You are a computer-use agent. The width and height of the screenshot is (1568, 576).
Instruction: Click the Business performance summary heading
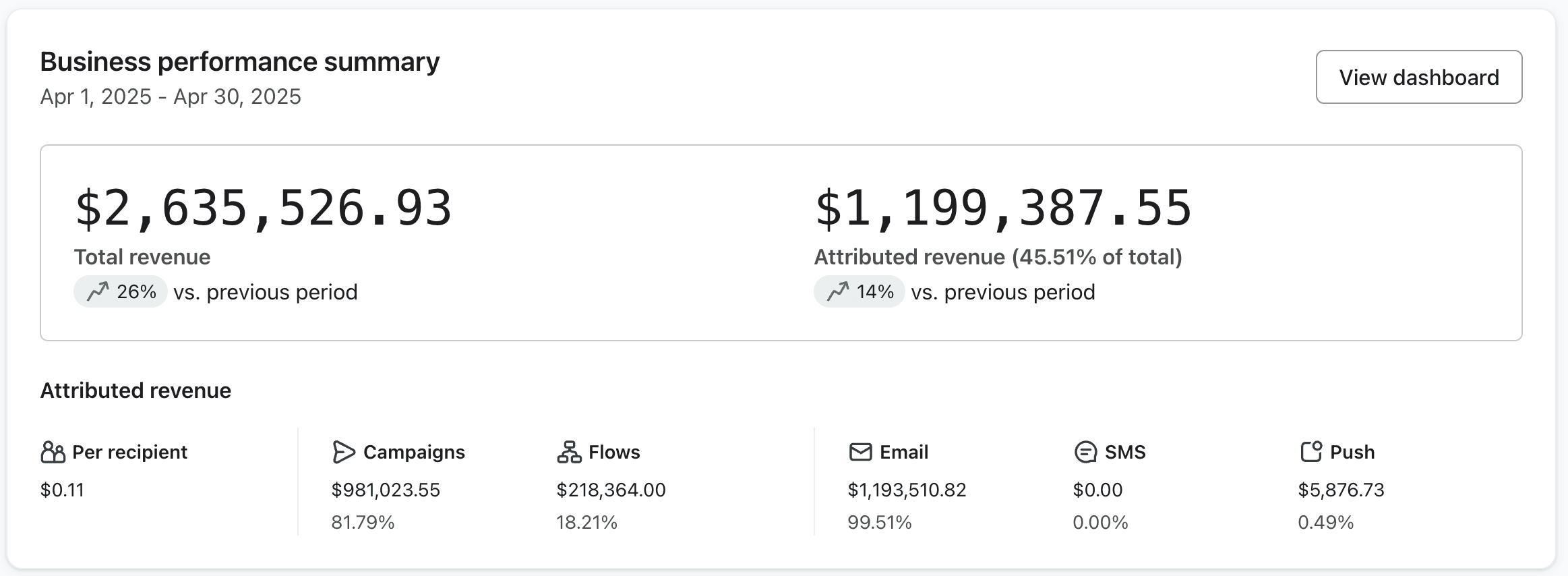(x=240, y=62)
